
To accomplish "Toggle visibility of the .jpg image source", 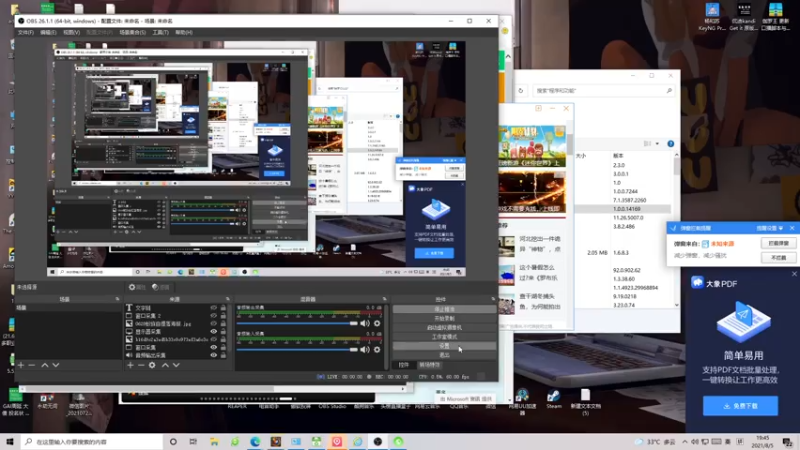I will pyautogui.click(x=213, y=323).
